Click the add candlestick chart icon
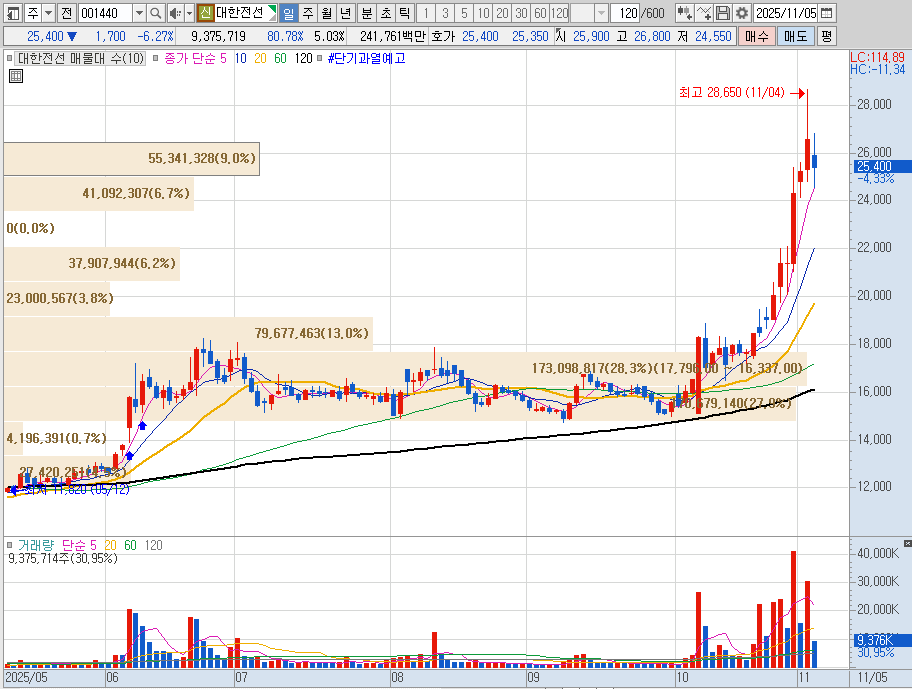The height and width of the screenshot is (689, 912). point(685,13)
